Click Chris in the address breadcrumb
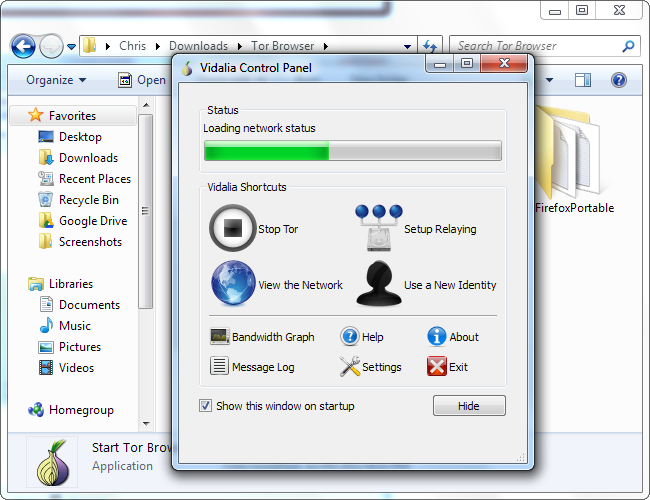The image size is (650, 500). 132,46
